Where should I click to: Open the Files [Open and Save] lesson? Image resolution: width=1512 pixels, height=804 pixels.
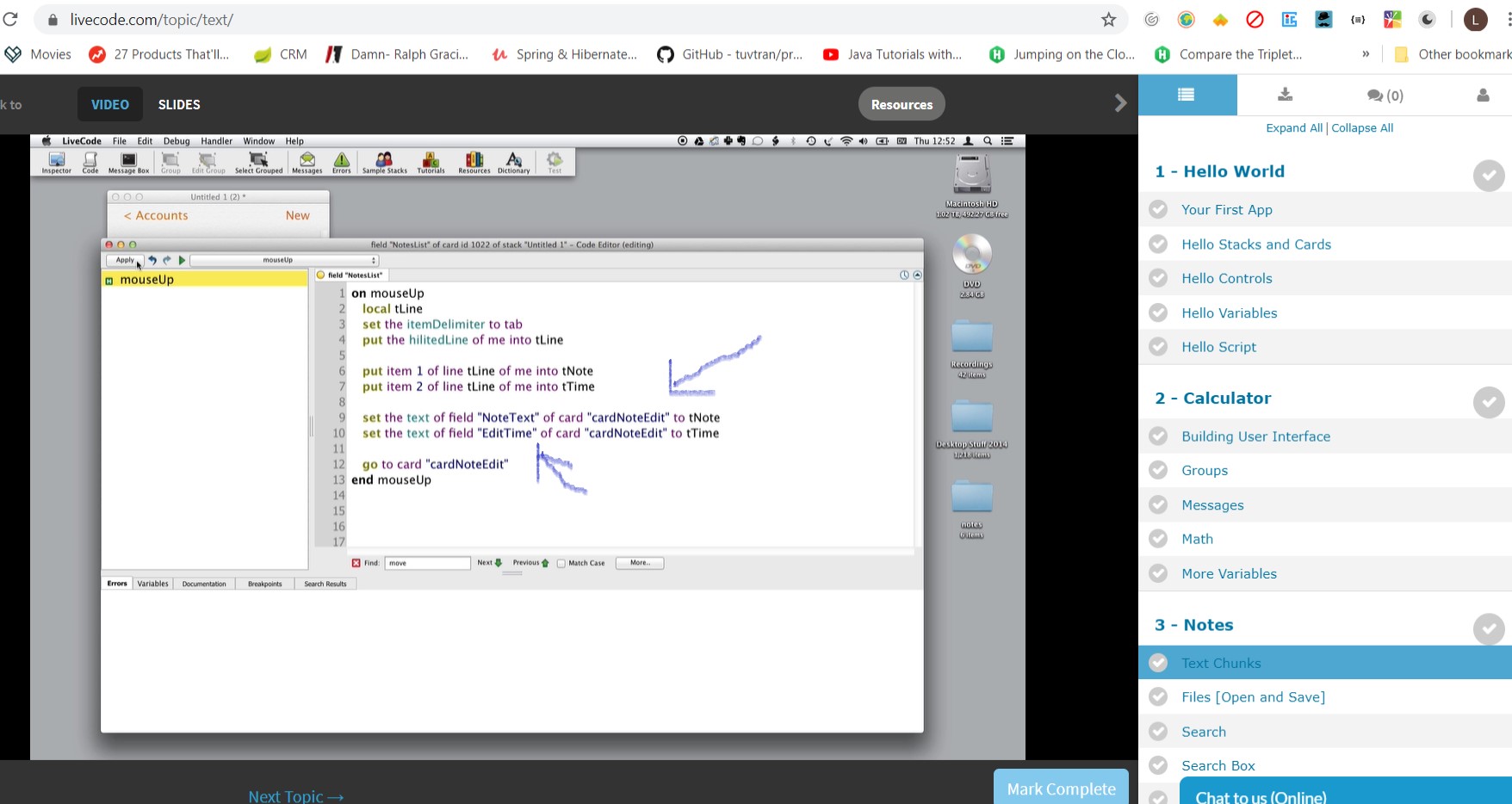coord(1253,697)
